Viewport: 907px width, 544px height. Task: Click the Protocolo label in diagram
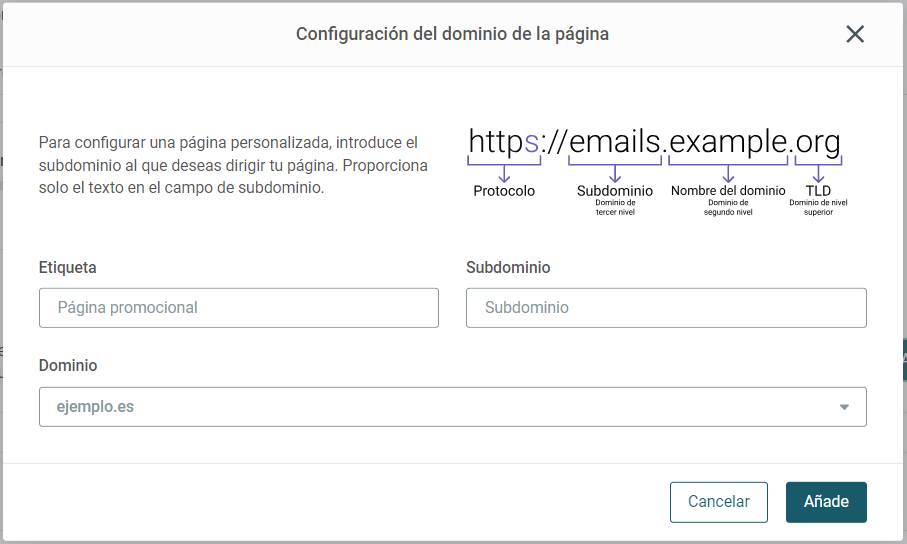pyautogui.click(x=504, y=191)
